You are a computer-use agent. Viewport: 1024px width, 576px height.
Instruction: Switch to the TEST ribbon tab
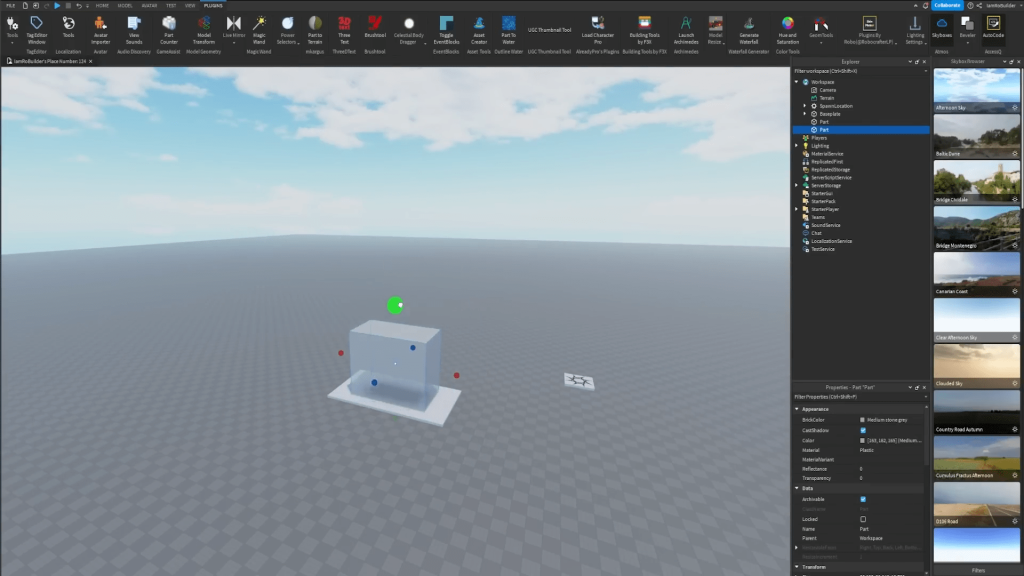click(x=170, y=5)
